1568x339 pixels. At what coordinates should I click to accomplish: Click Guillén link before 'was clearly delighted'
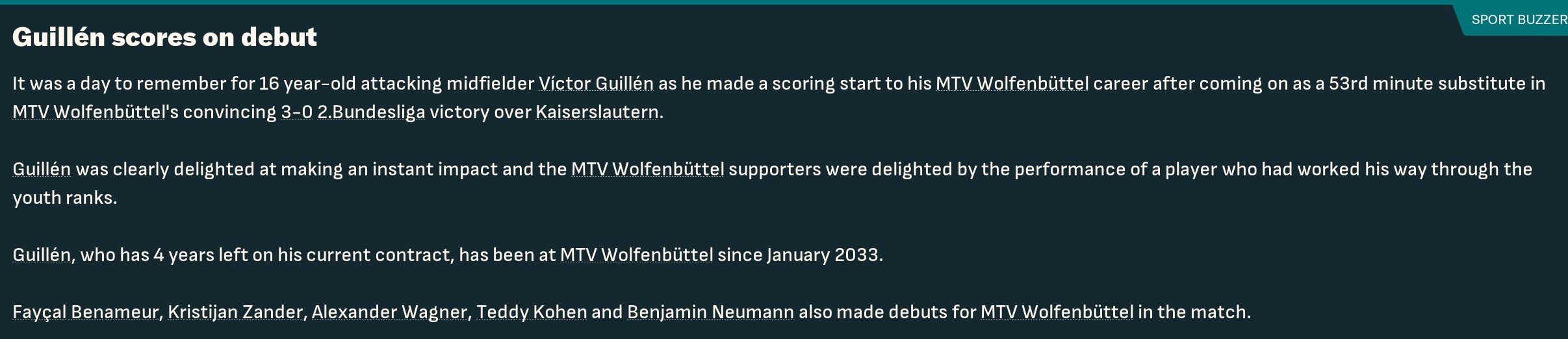(42, 169)
